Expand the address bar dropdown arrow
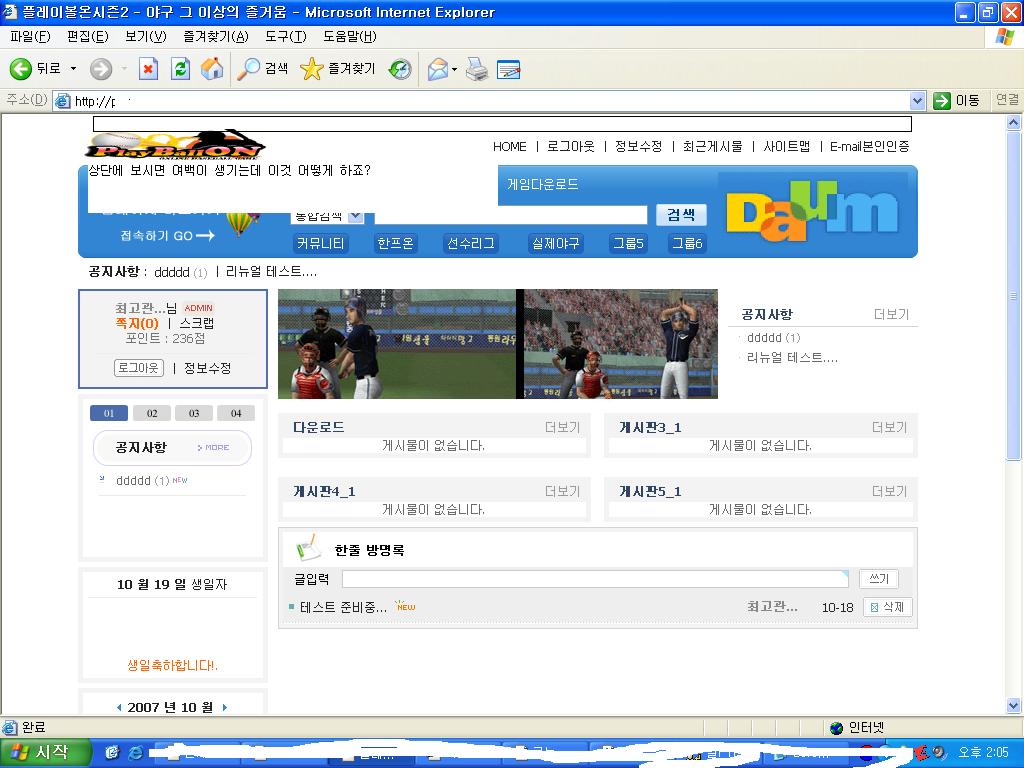Screen dimensions: 1024x768 pos(917,101)
